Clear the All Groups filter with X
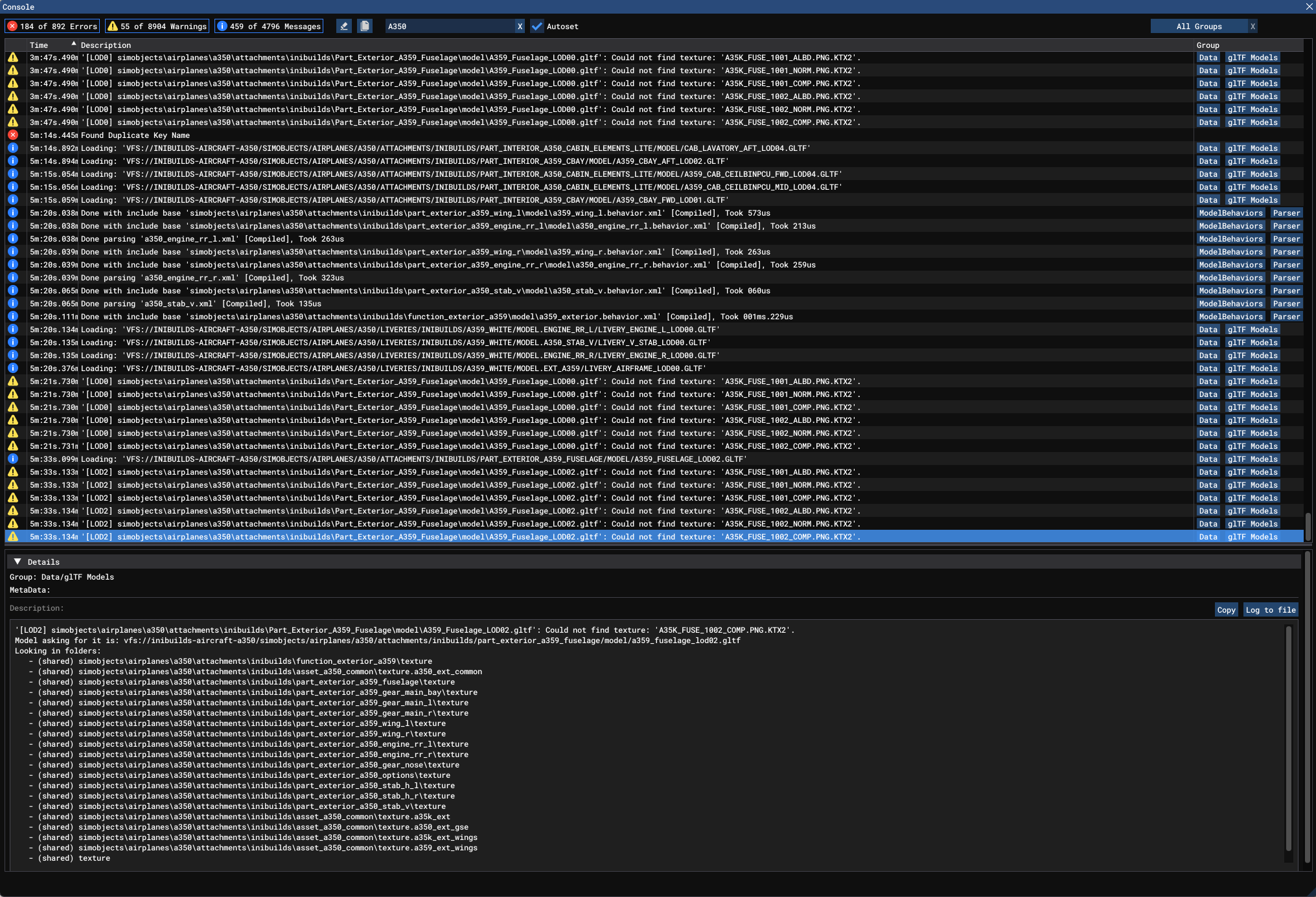This screenshot has height=897, width=1316. (x=1253, y=27)
